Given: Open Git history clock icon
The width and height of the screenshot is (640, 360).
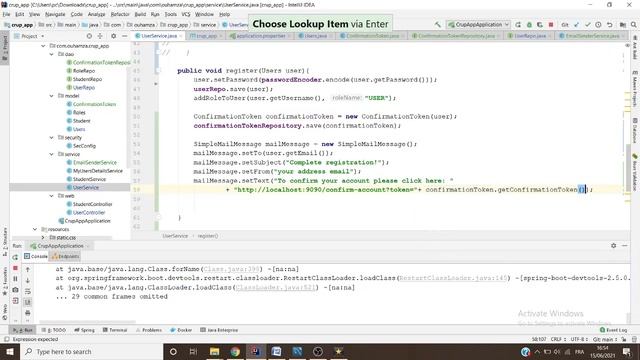Looking at the screenshot, I should coord(598,24).
